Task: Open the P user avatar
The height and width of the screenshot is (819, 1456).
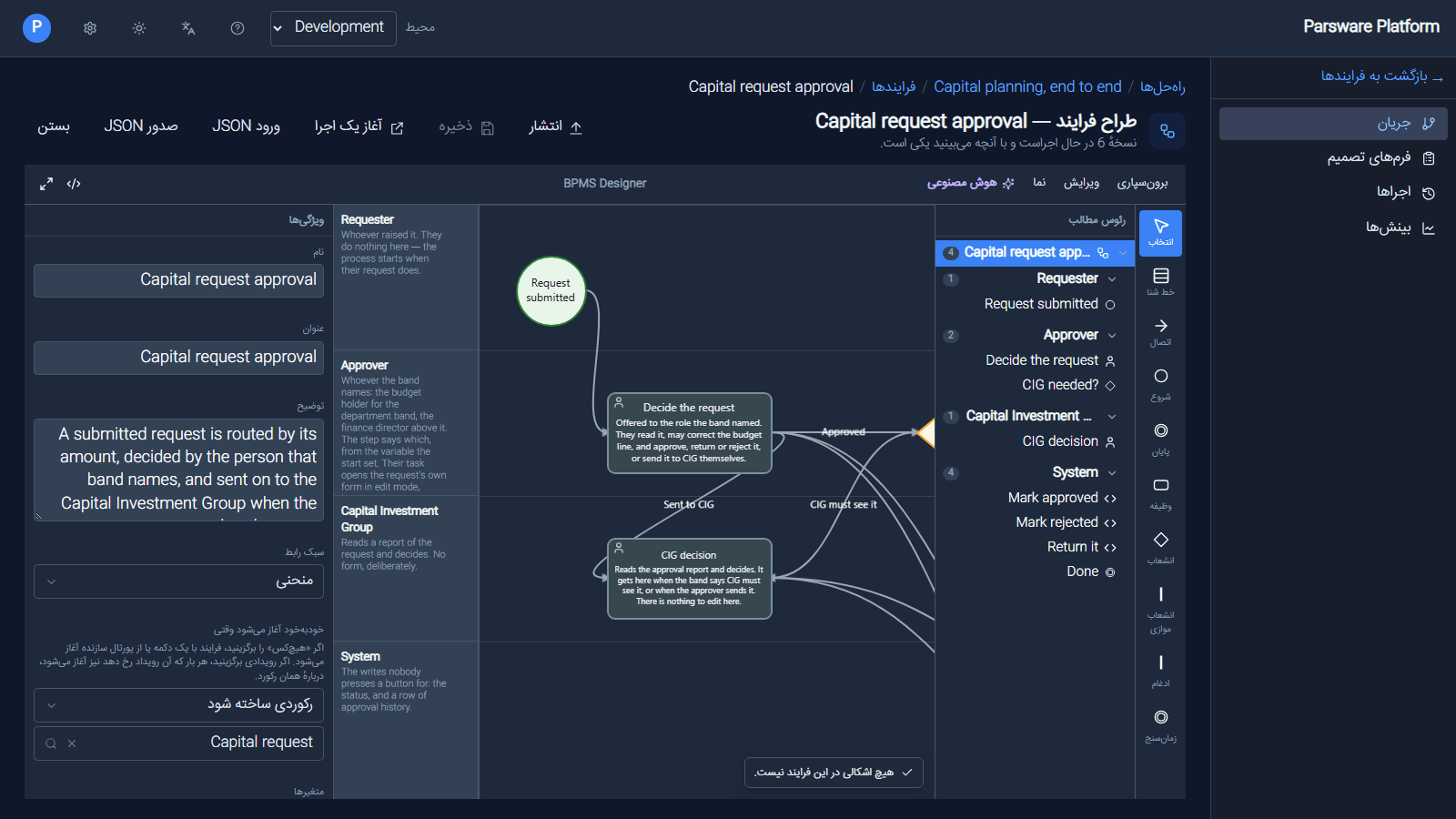Action: coord(36,27)
